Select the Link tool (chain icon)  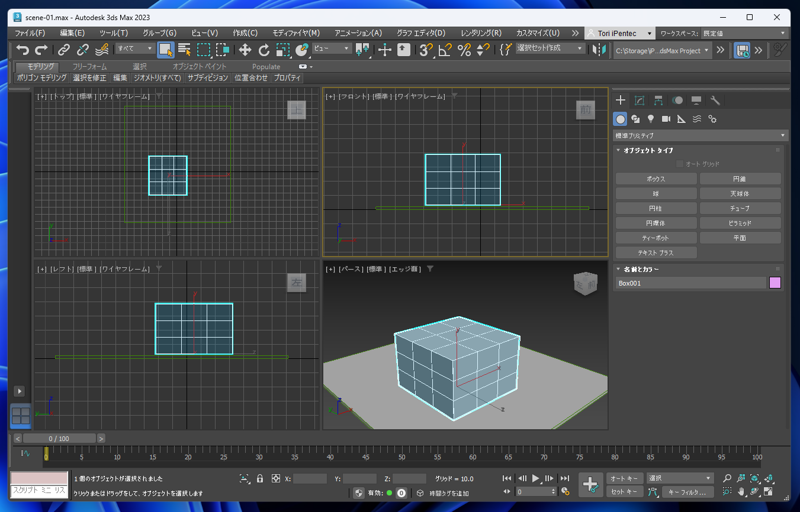63,49
